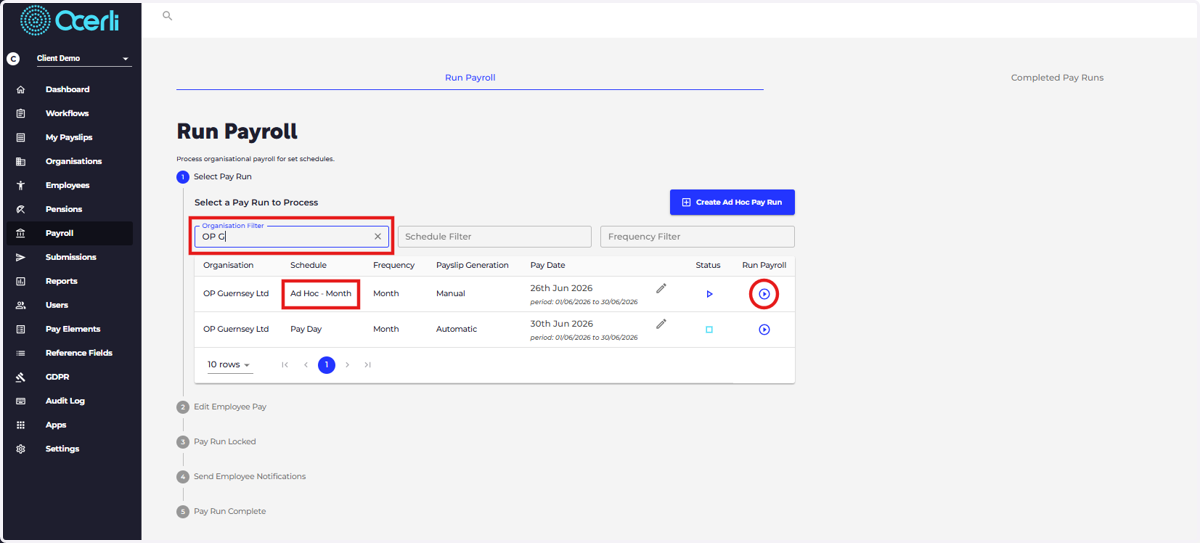Click the Pensions sidebar icon
This screenshot has width=1200, height=543.
click(21, 209)
